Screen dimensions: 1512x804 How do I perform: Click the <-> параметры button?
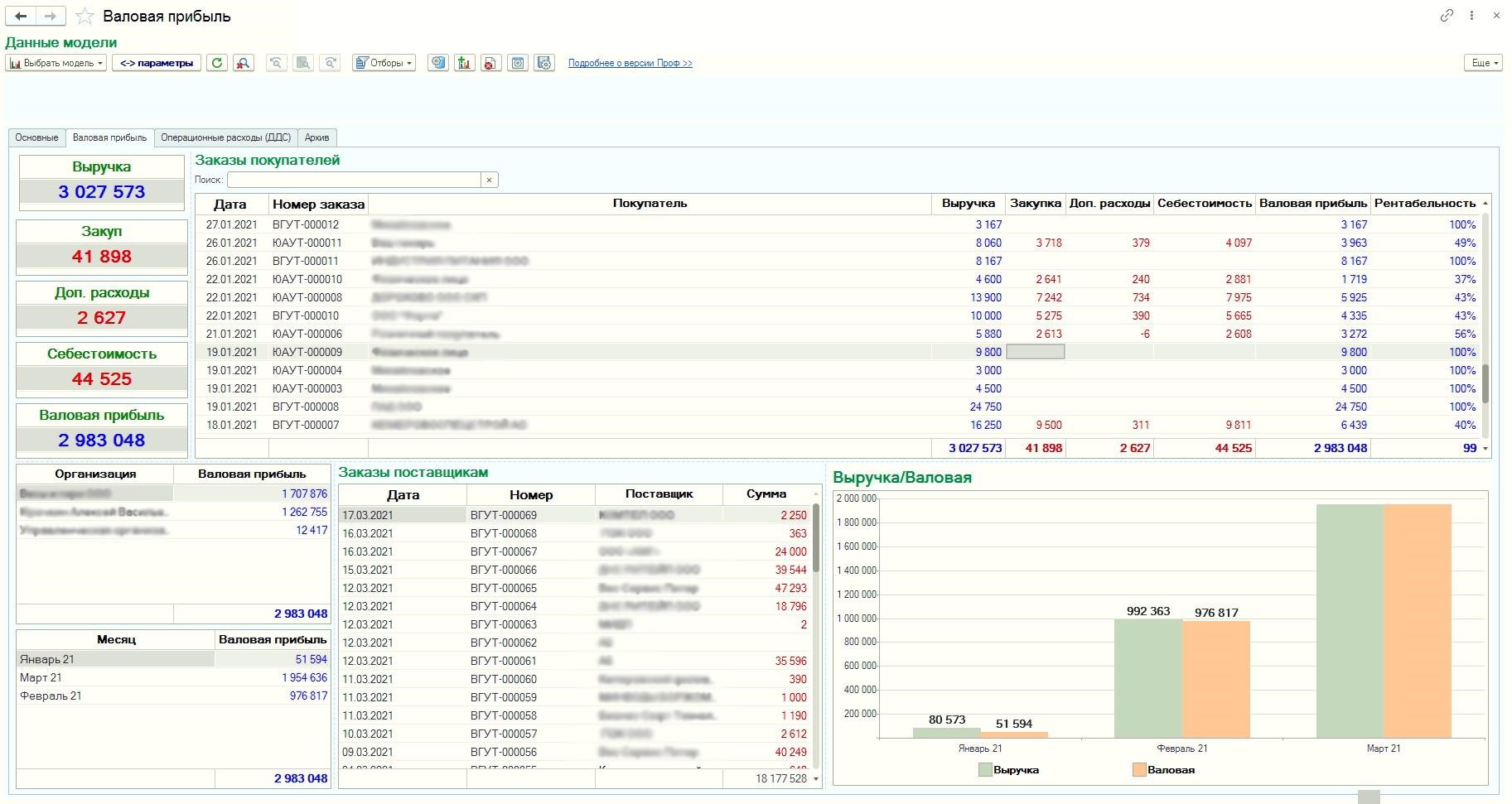[157, 63]
